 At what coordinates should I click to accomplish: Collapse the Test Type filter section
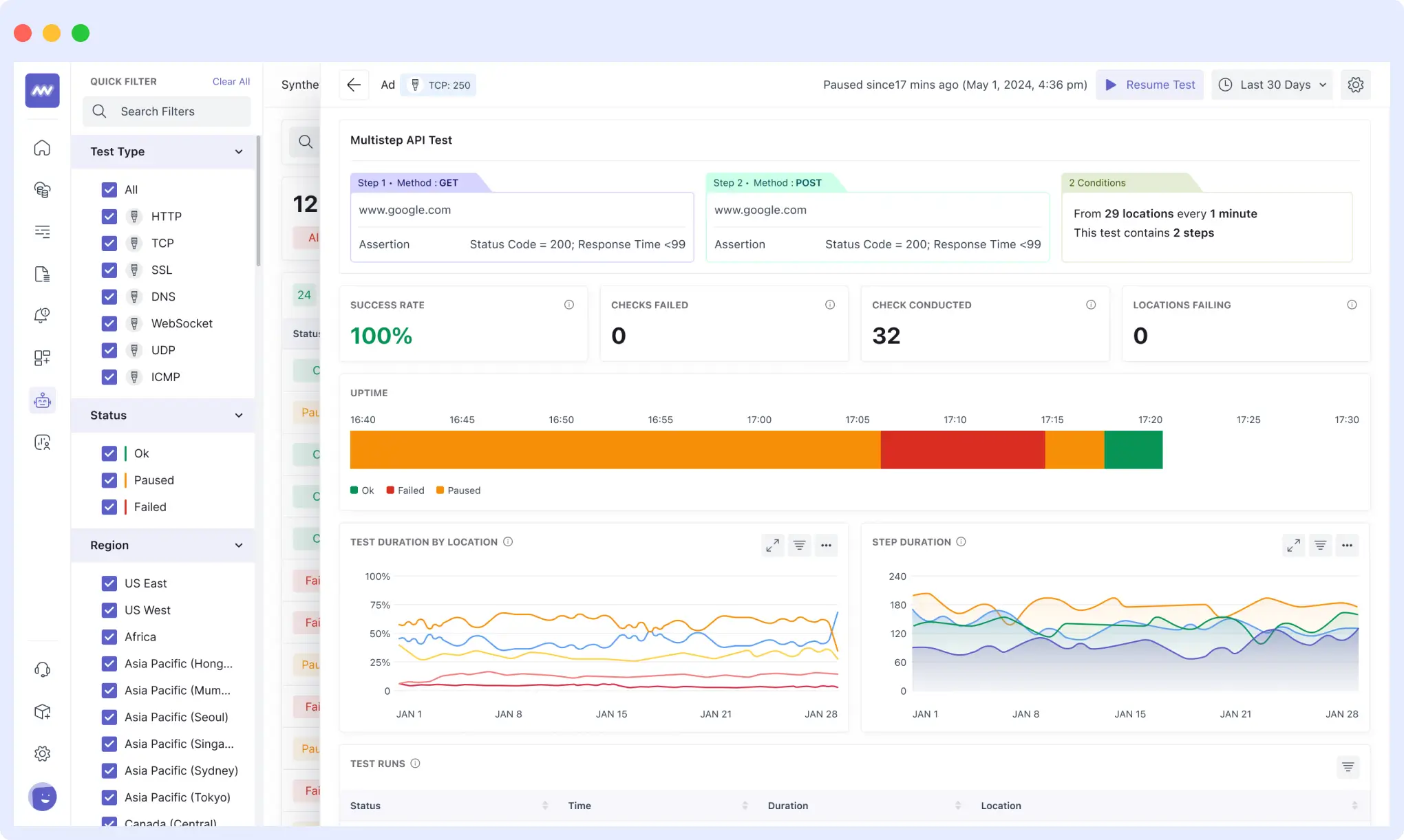coord(239,151)
